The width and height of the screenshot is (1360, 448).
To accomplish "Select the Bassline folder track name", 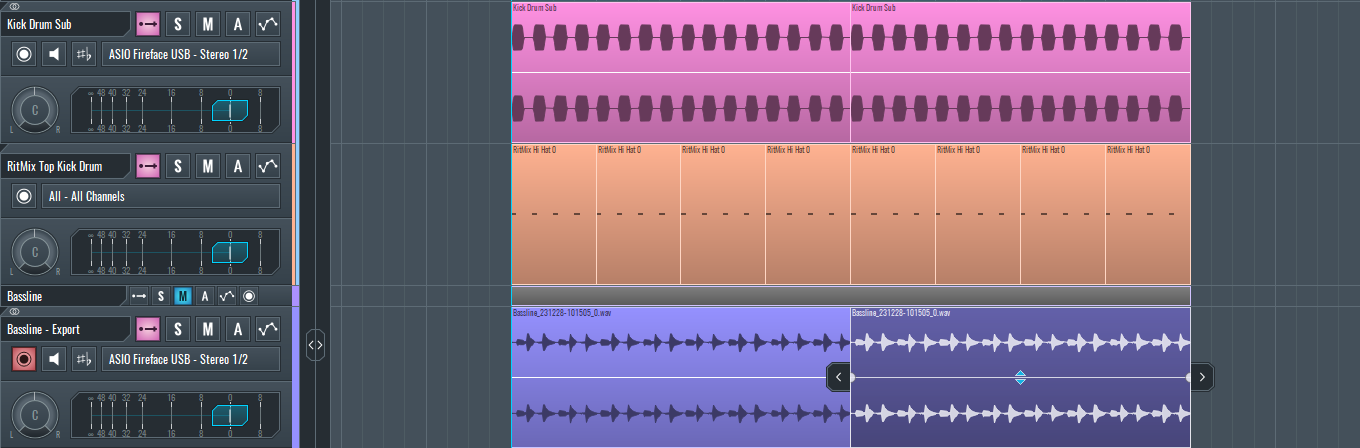I will 63,296.
